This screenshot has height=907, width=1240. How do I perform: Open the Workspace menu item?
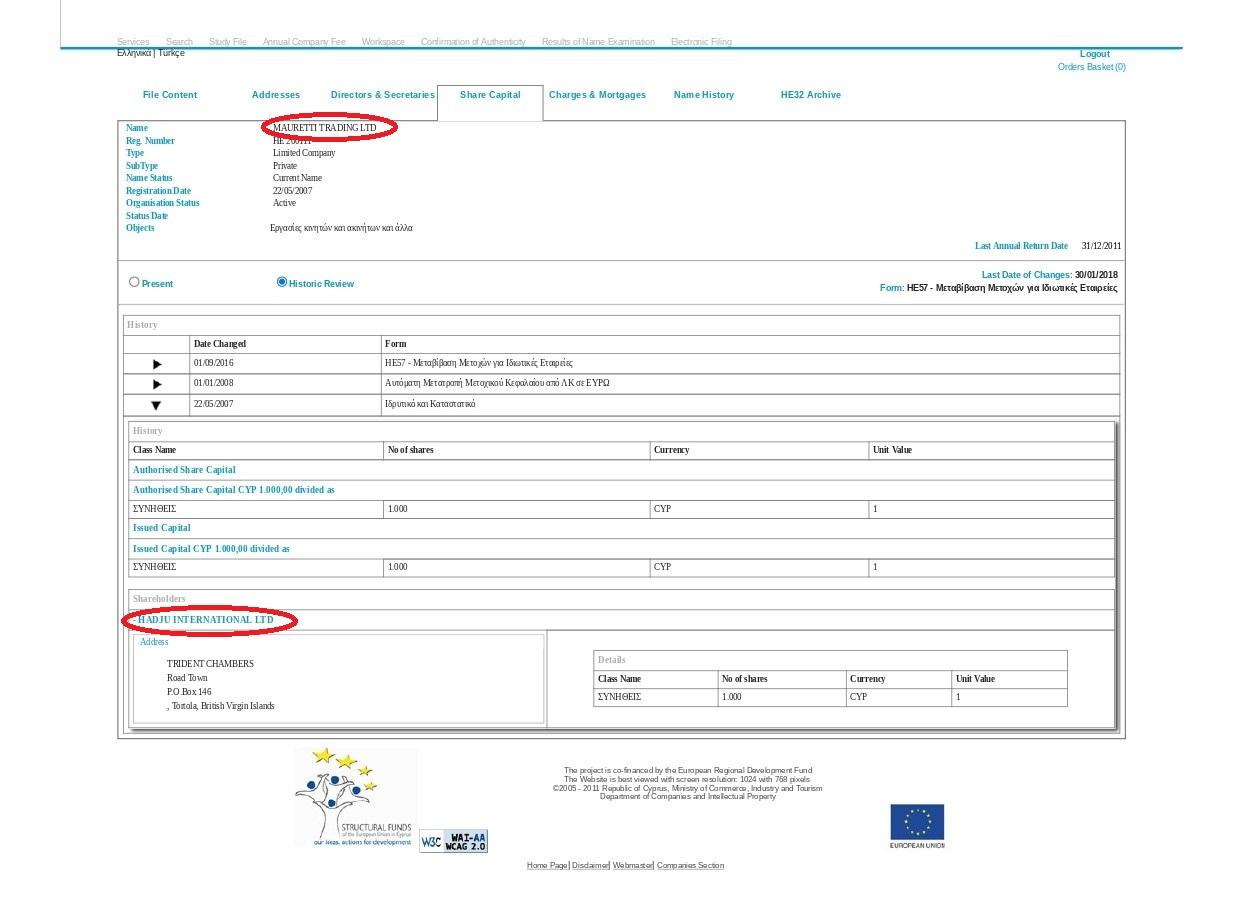pos(383,42)
